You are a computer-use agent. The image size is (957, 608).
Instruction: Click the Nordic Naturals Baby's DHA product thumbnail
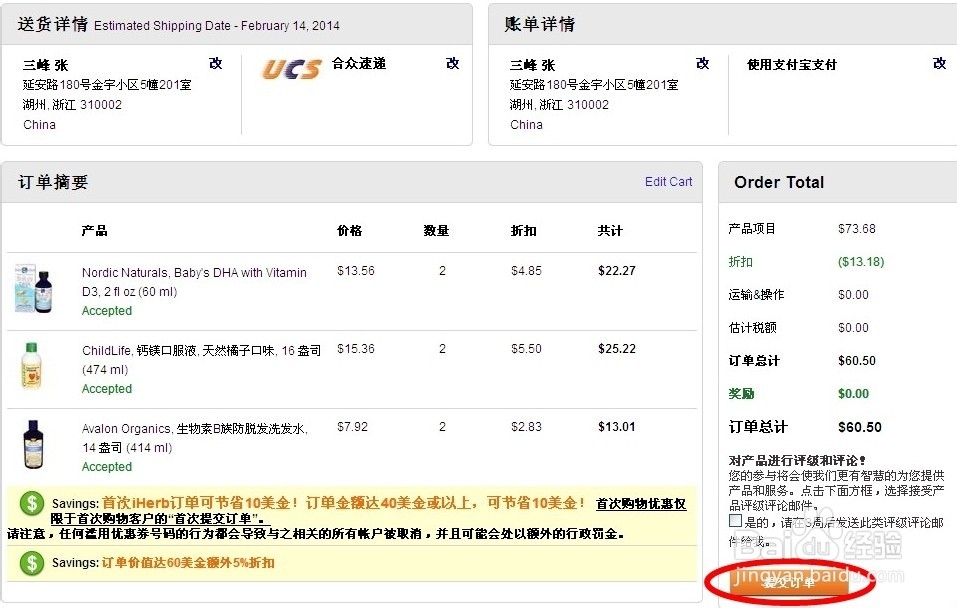(x=33, y=288)
